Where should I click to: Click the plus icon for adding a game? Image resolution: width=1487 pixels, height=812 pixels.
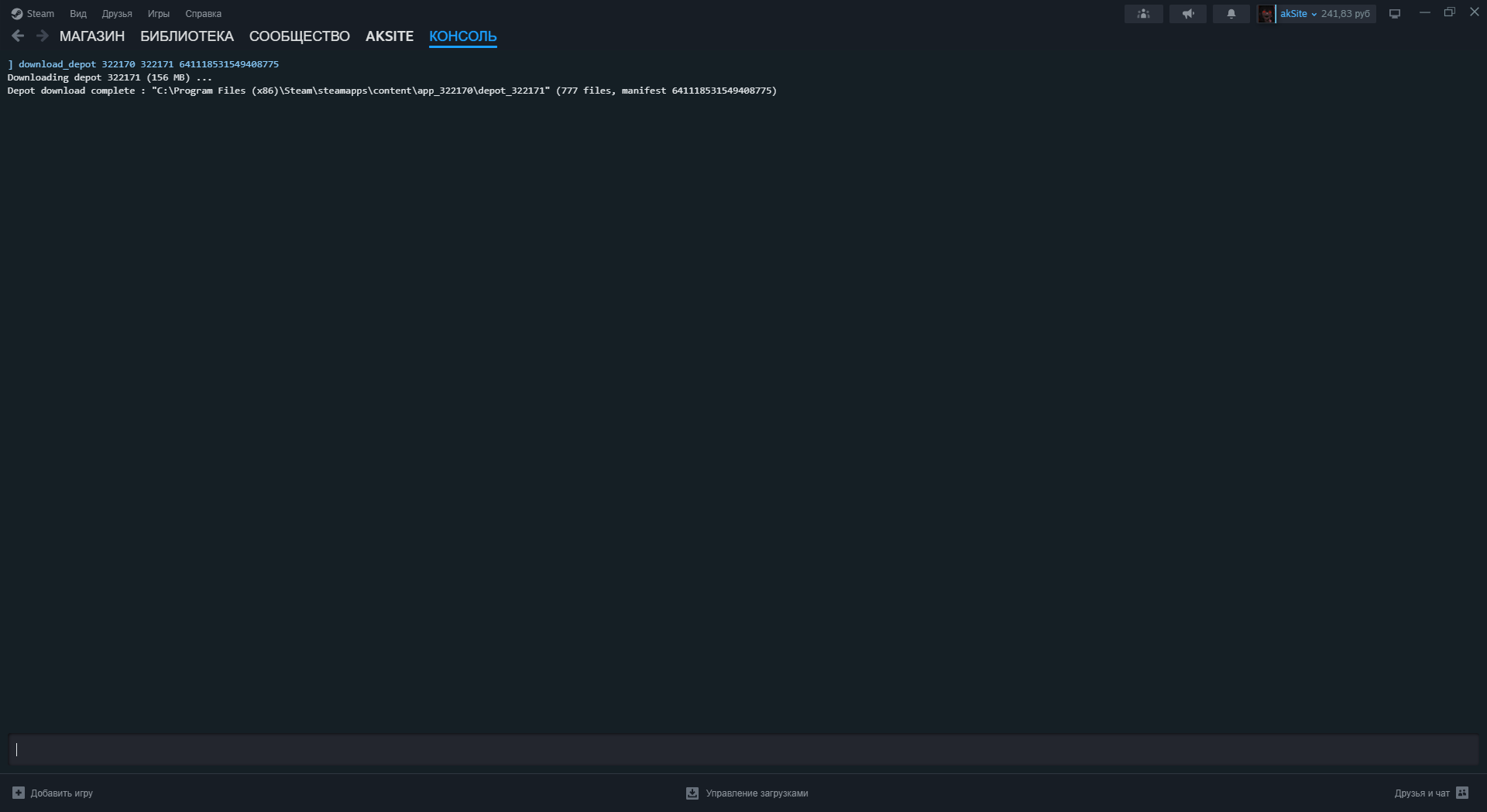19,793
